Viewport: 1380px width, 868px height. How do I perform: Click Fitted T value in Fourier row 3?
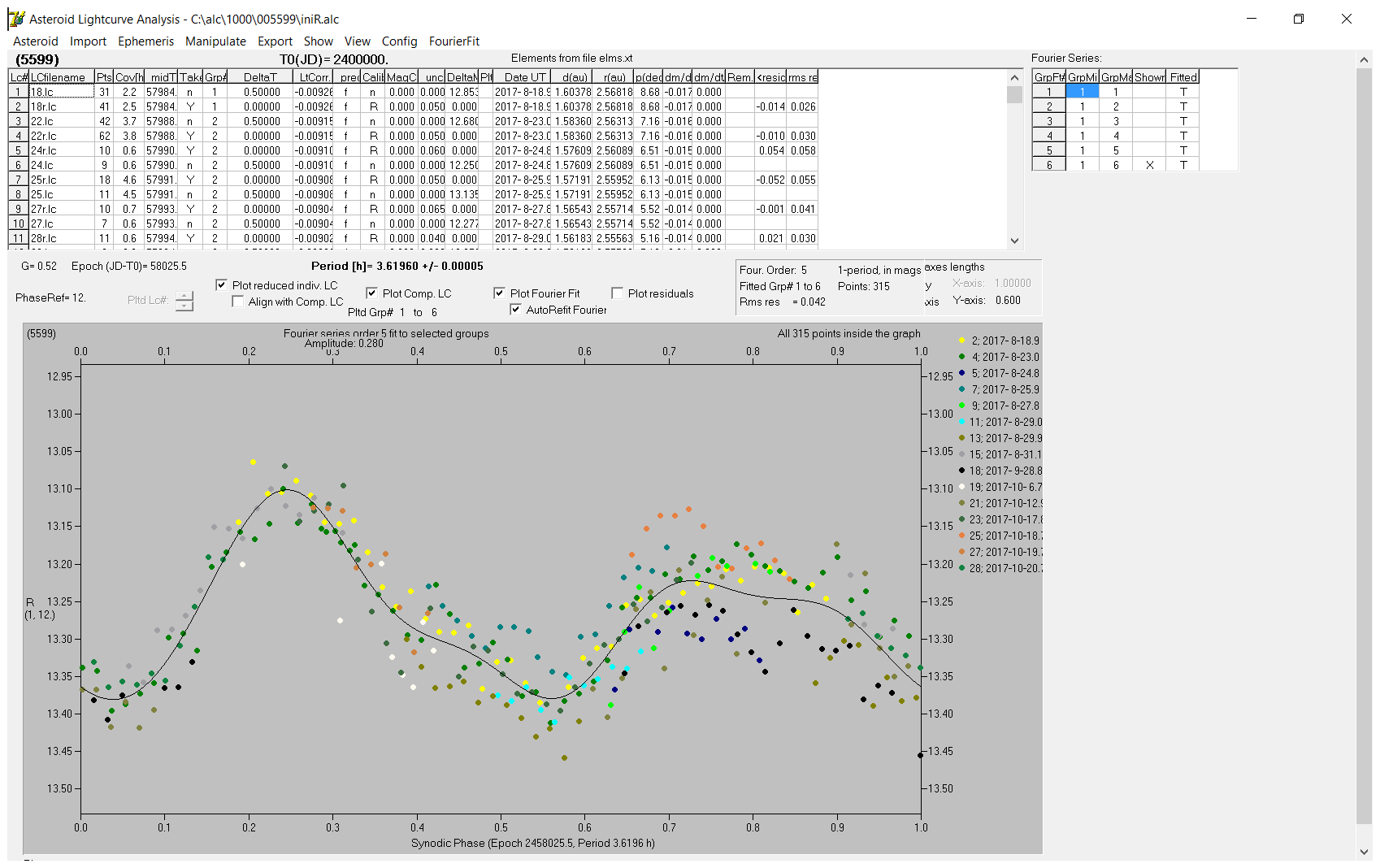pyautogui.click(x=1183, y=121)
